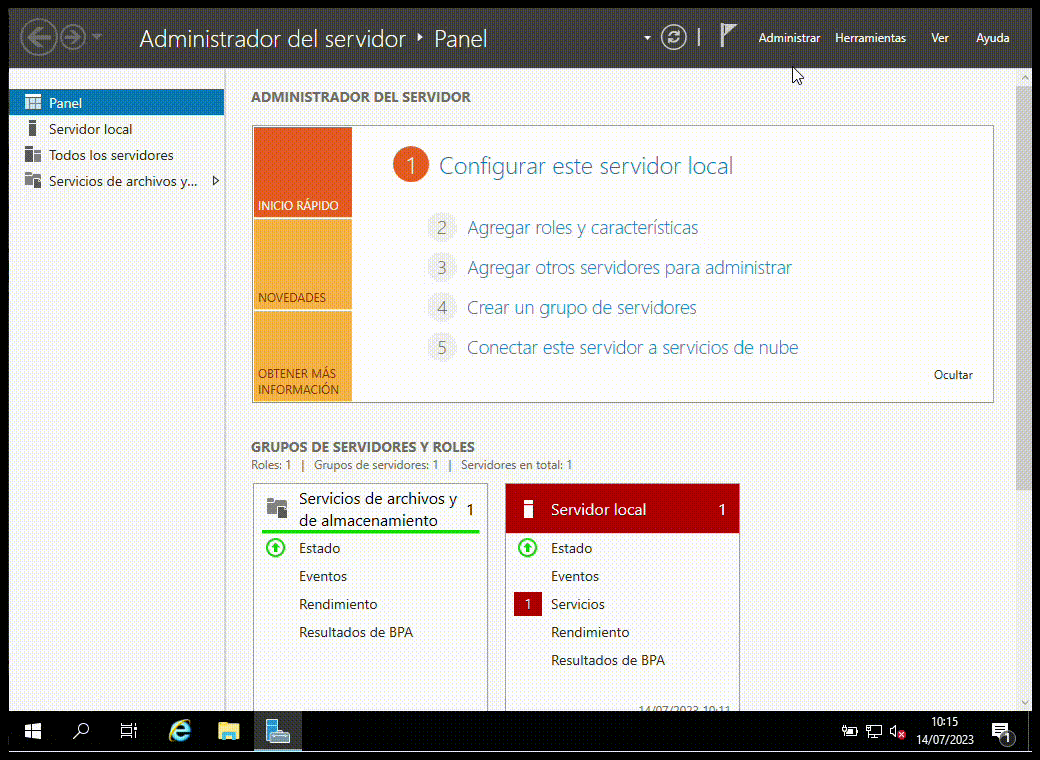Click the file services tile icon
Image resolution: width=1040 pixels, height=760 pixels.
point(277,508)
